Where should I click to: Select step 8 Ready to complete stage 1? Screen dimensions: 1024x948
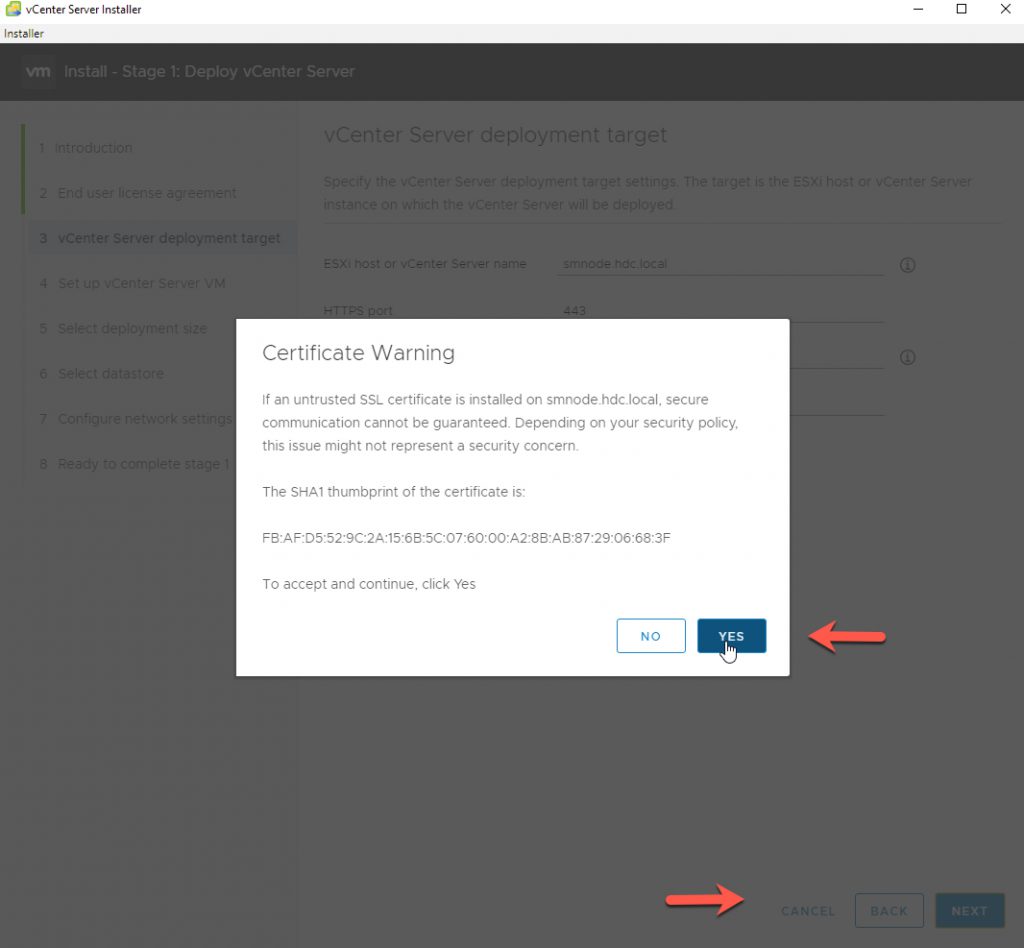134,463
